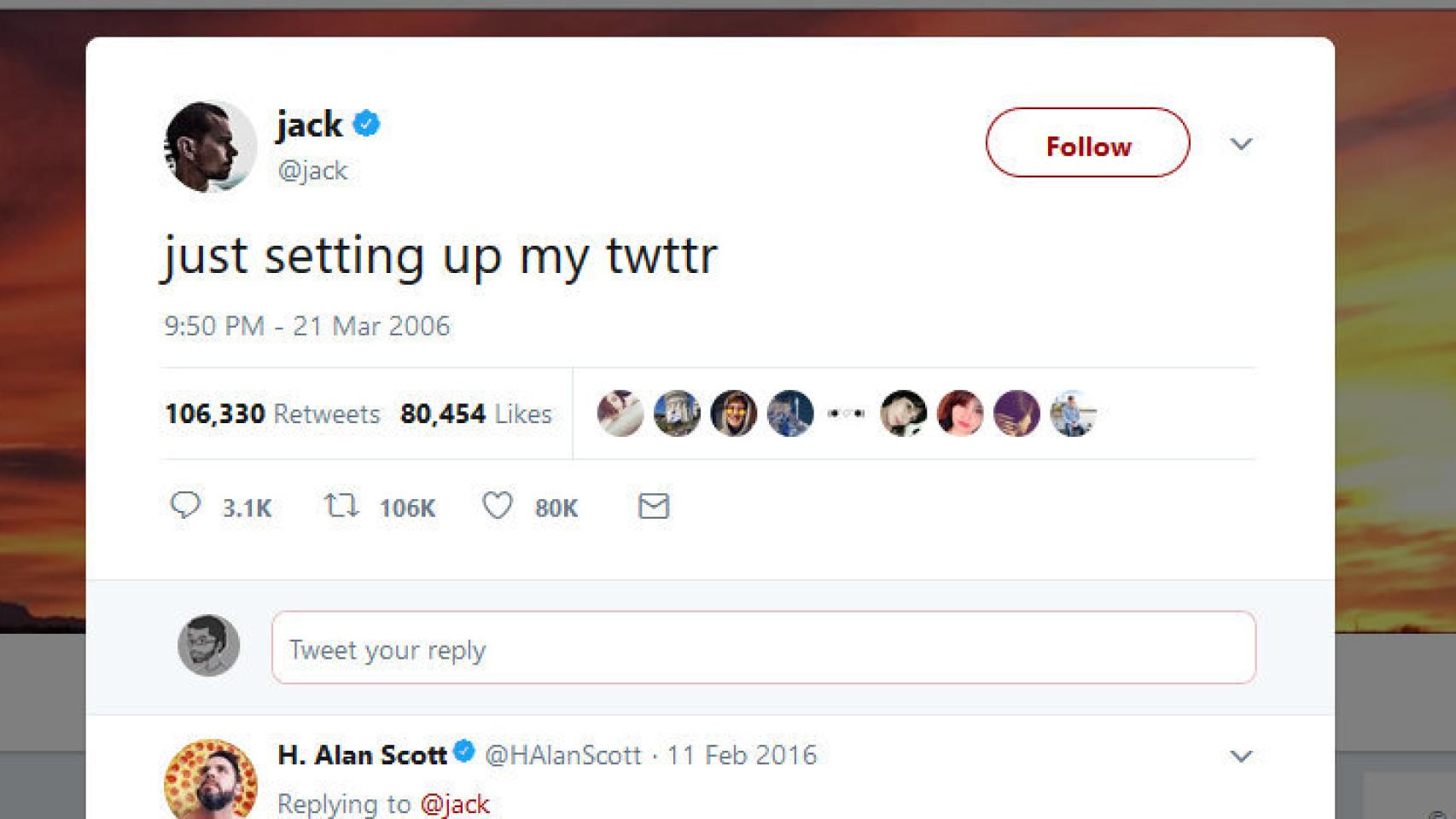Screen dimensions: 1456x819
Task: Expand the tweet options chevron beside Follow
Action: click(x=1241, y=144)
